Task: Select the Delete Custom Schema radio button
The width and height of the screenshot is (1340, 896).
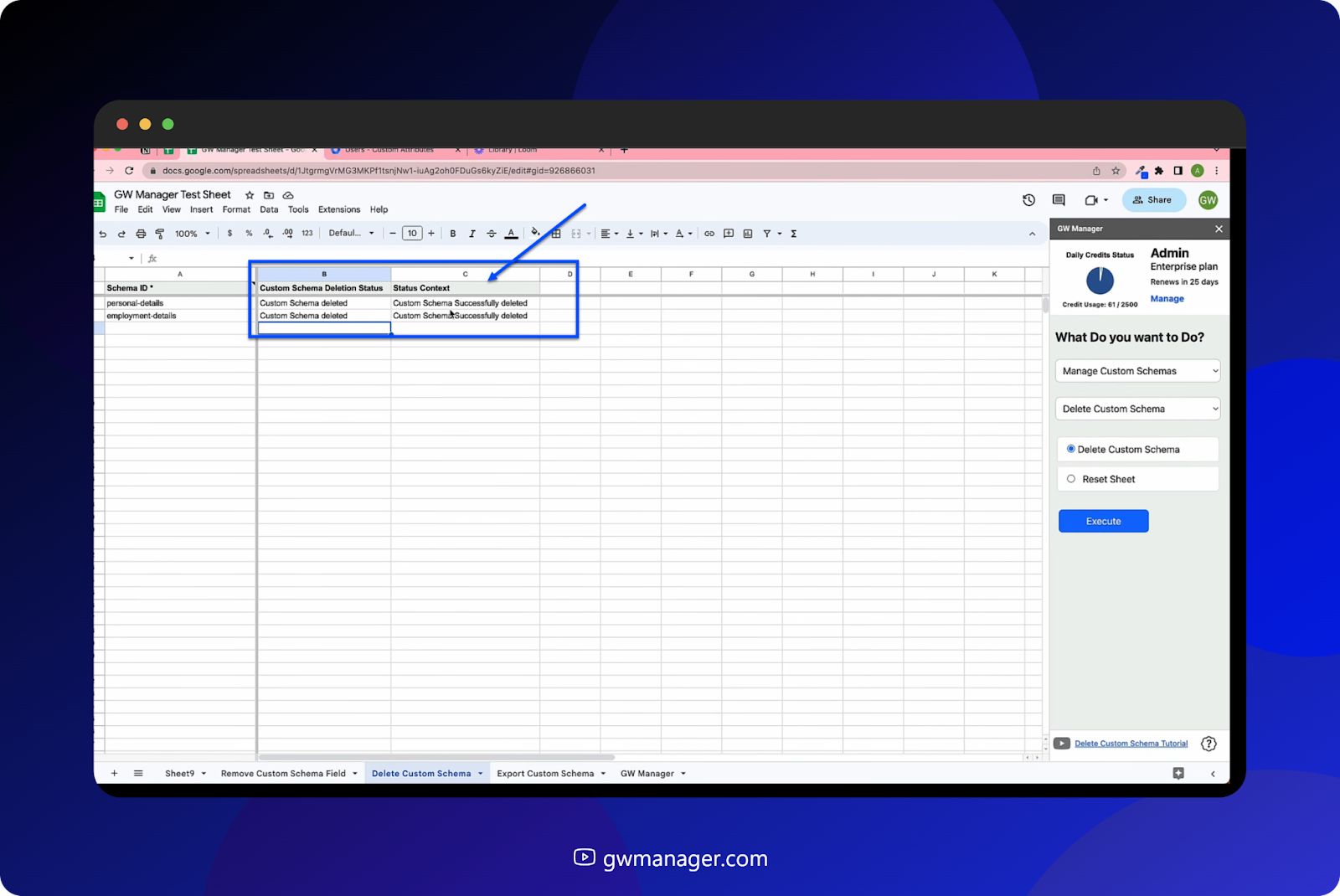Action: pyautogui.click(x=1071, y=449)
